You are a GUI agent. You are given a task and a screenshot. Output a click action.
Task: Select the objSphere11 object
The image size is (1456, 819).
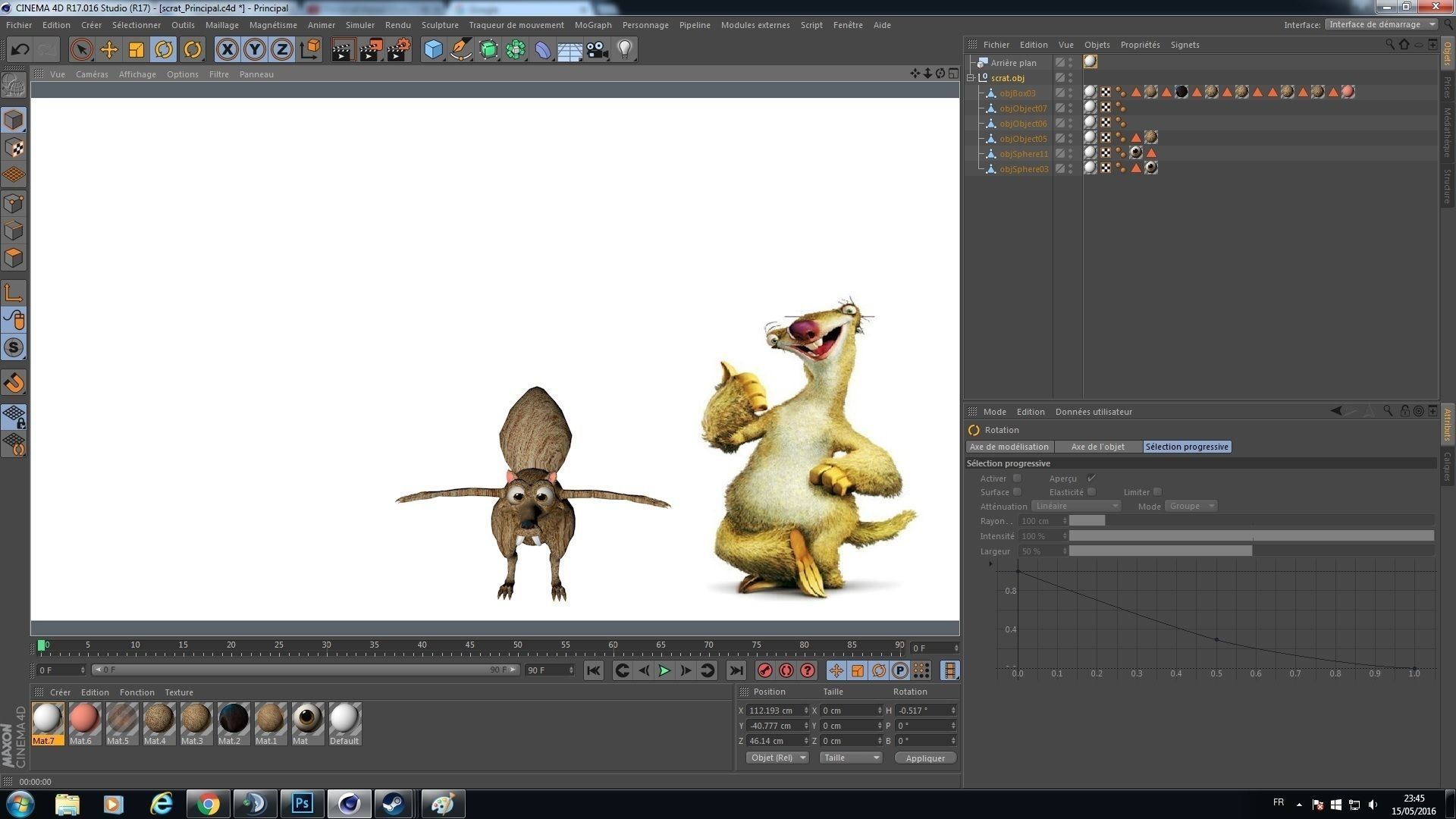1024,154
